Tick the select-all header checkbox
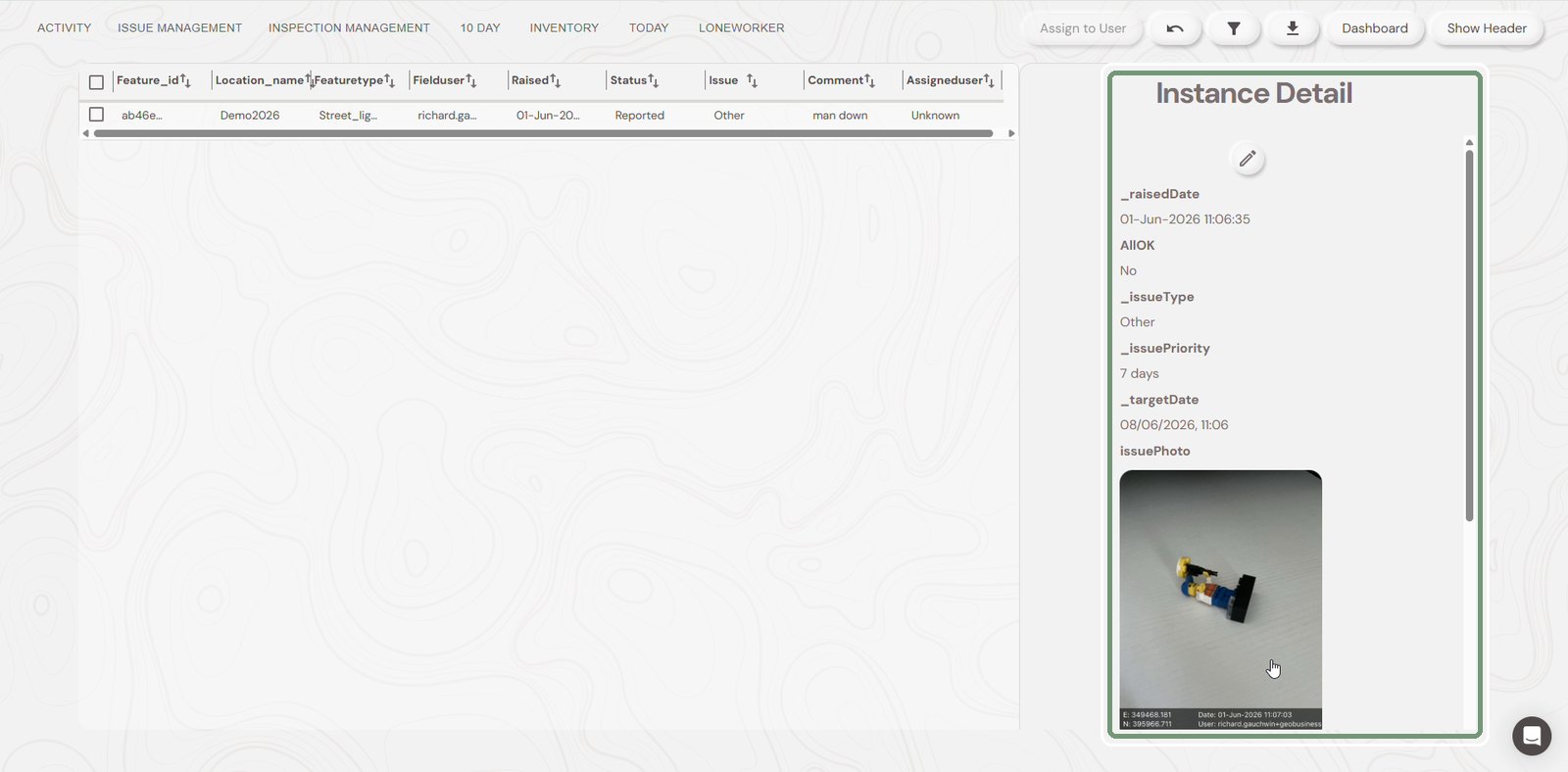Screen dimensions: 1568x772 tap(96, 82)
